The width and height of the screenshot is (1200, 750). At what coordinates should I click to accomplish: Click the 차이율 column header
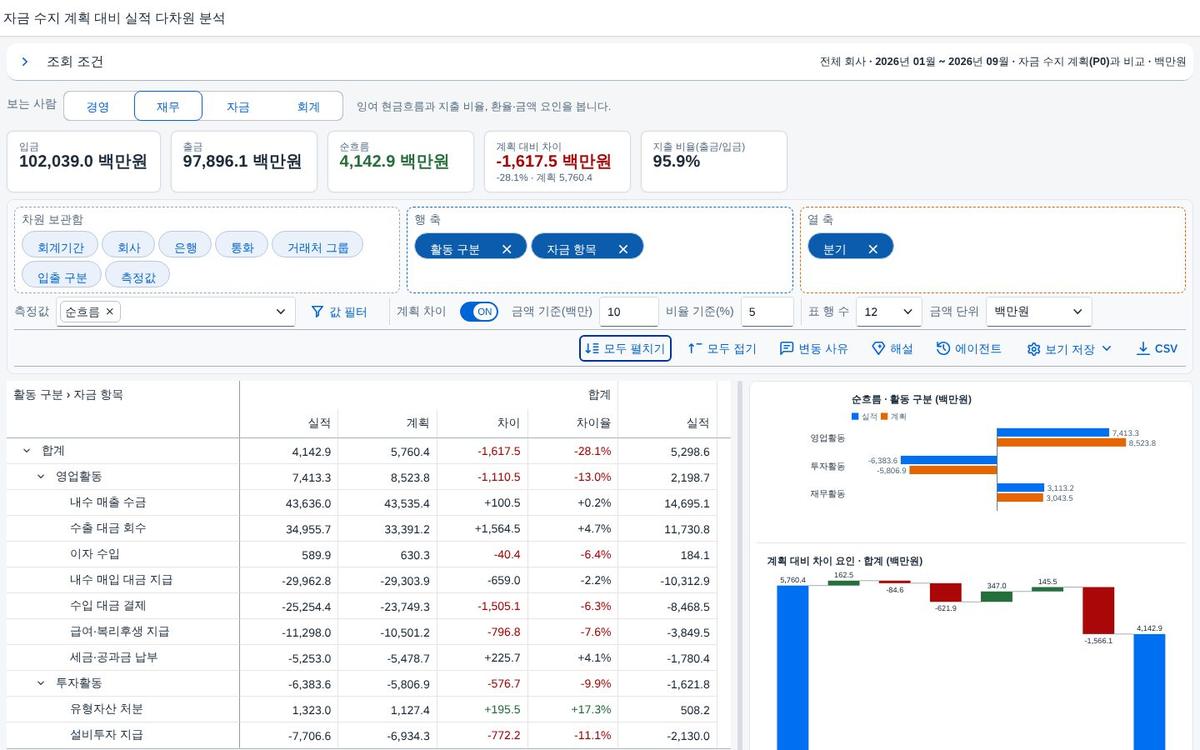coord(573,423)
